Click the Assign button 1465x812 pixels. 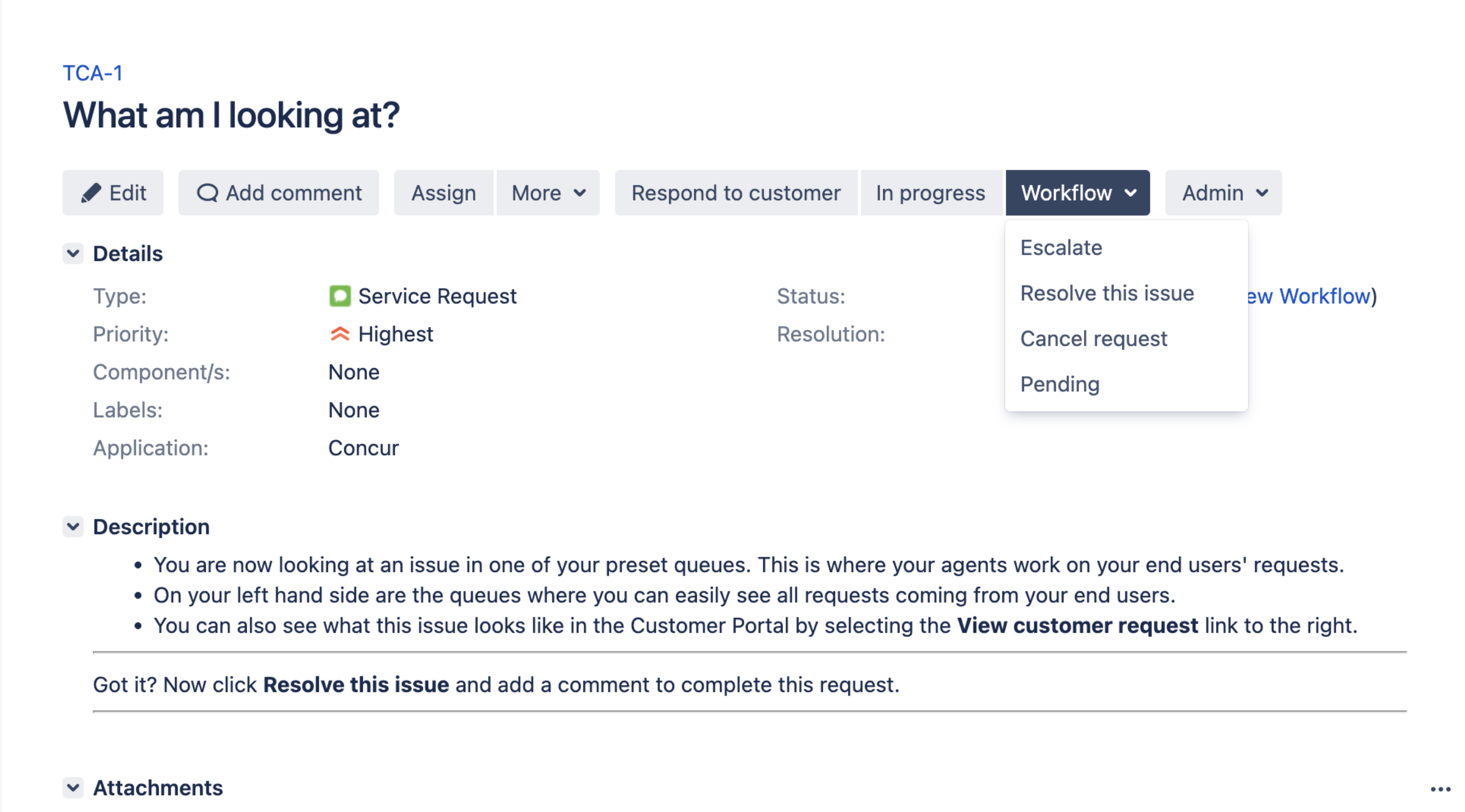[x=443, y=193]
